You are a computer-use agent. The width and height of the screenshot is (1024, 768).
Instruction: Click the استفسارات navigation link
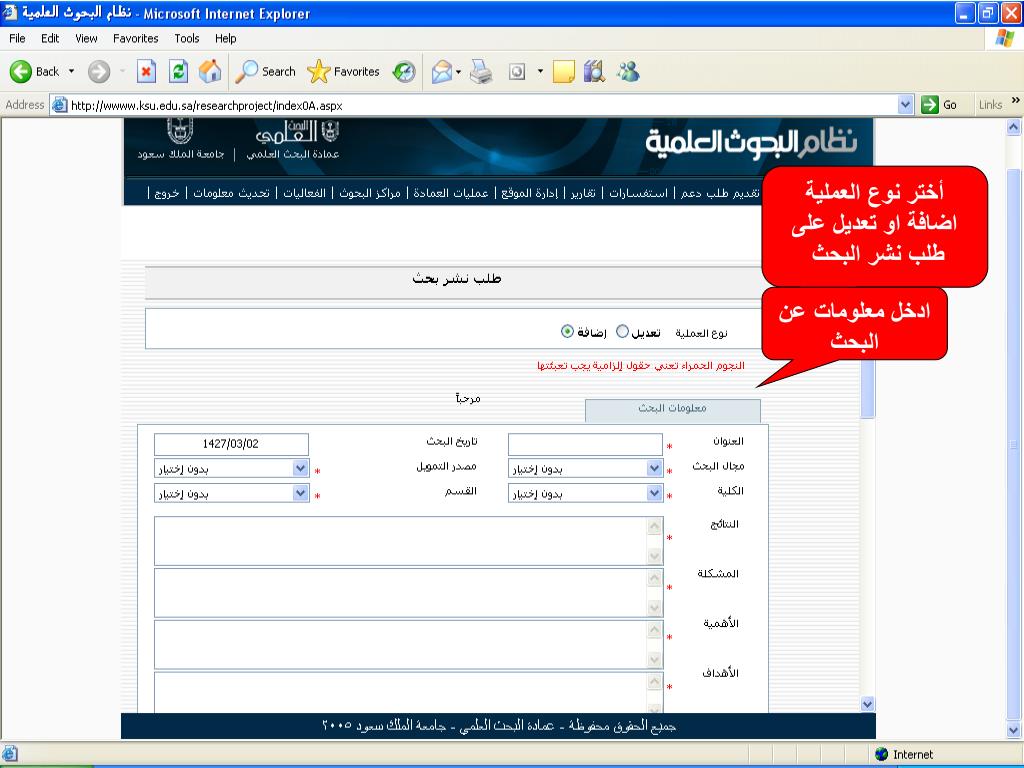point(639,193)
